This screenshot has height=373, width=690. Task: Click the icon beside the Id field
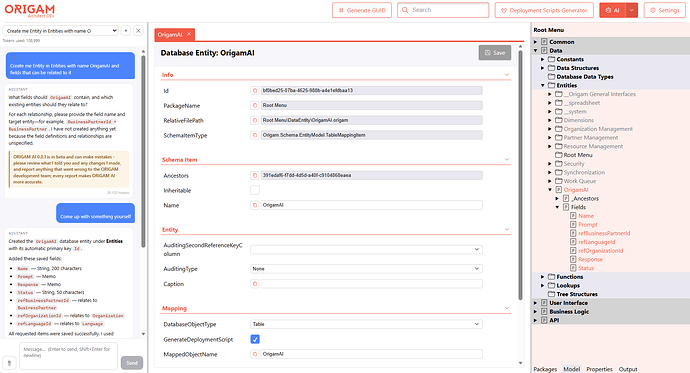click(x=254, y=91)
